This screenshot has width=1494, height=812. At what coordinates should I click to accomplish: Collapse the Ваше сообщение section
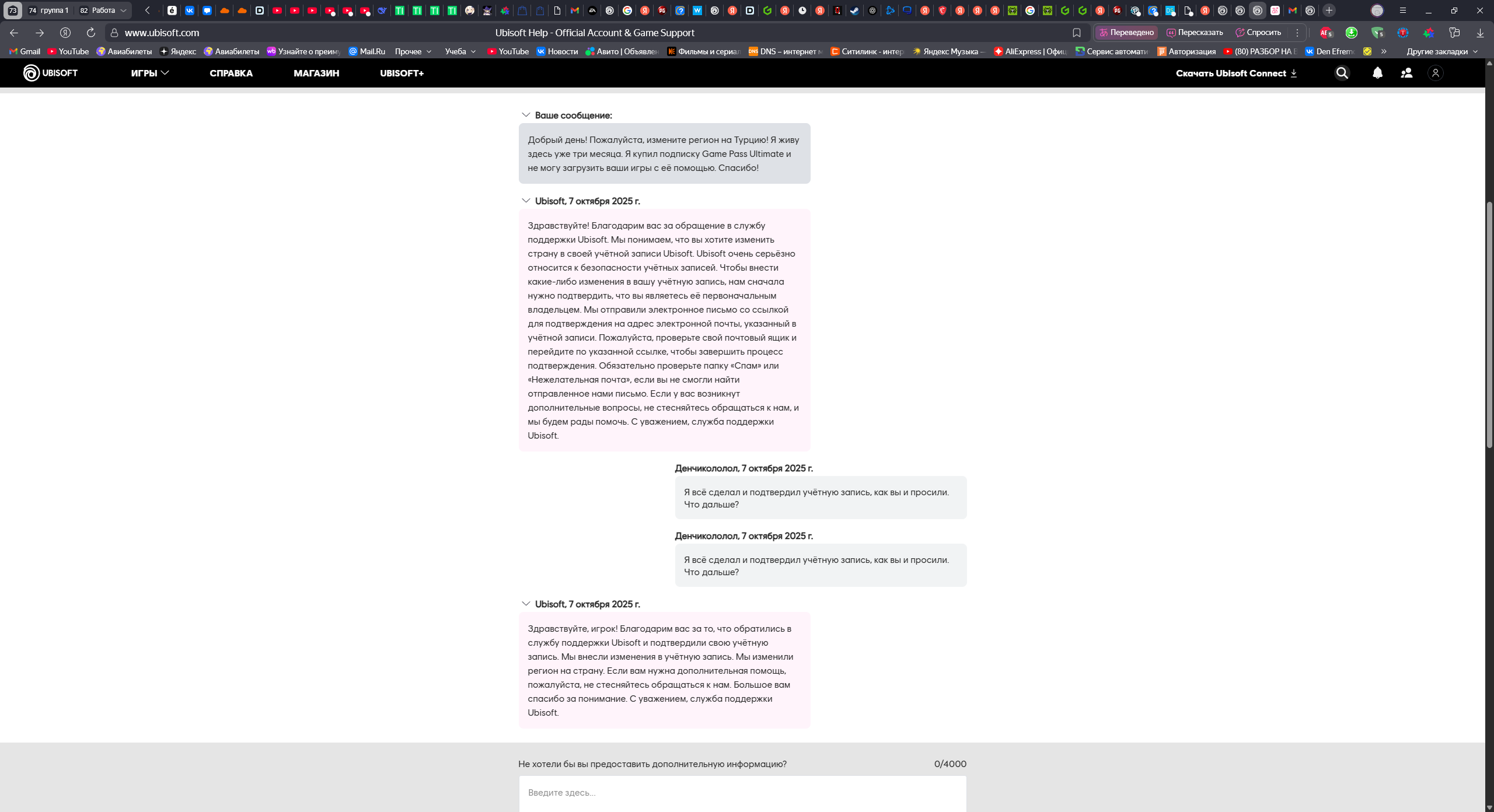click(x=526, y=115)
